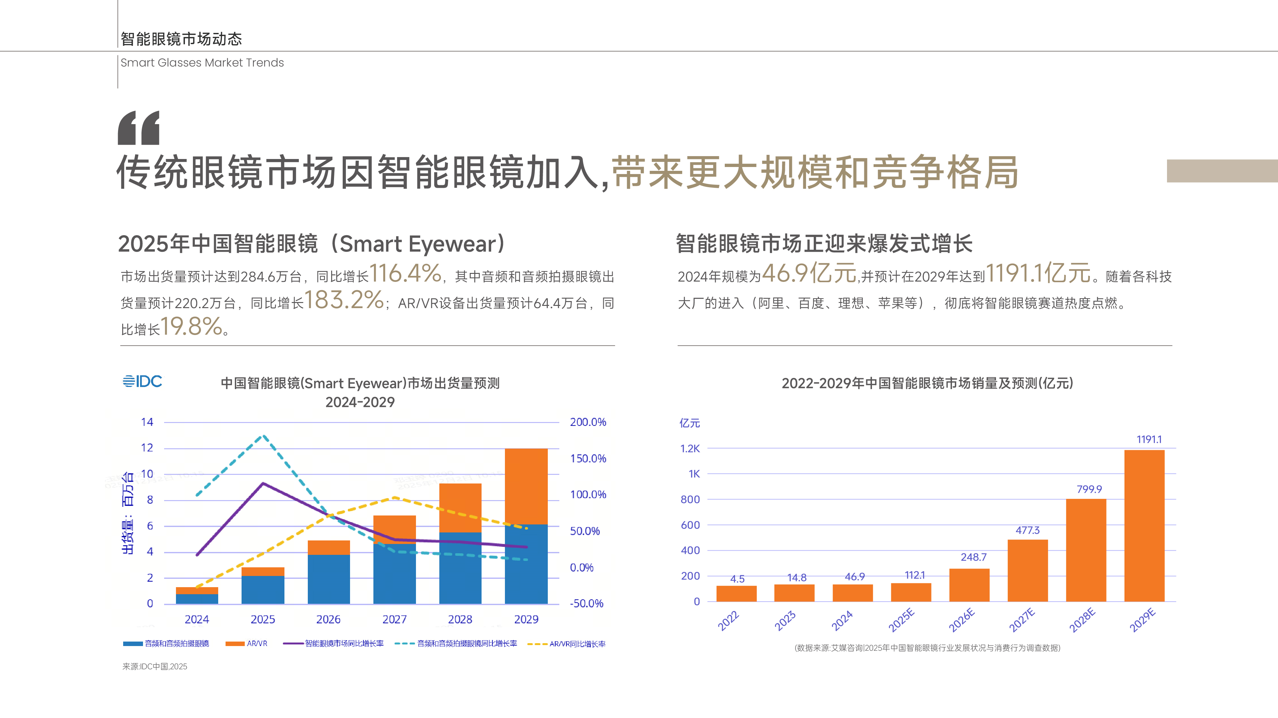Viewport: 1278px width, 718px height.
Task: Click the IDC logo above the chart
Action: 142,381
